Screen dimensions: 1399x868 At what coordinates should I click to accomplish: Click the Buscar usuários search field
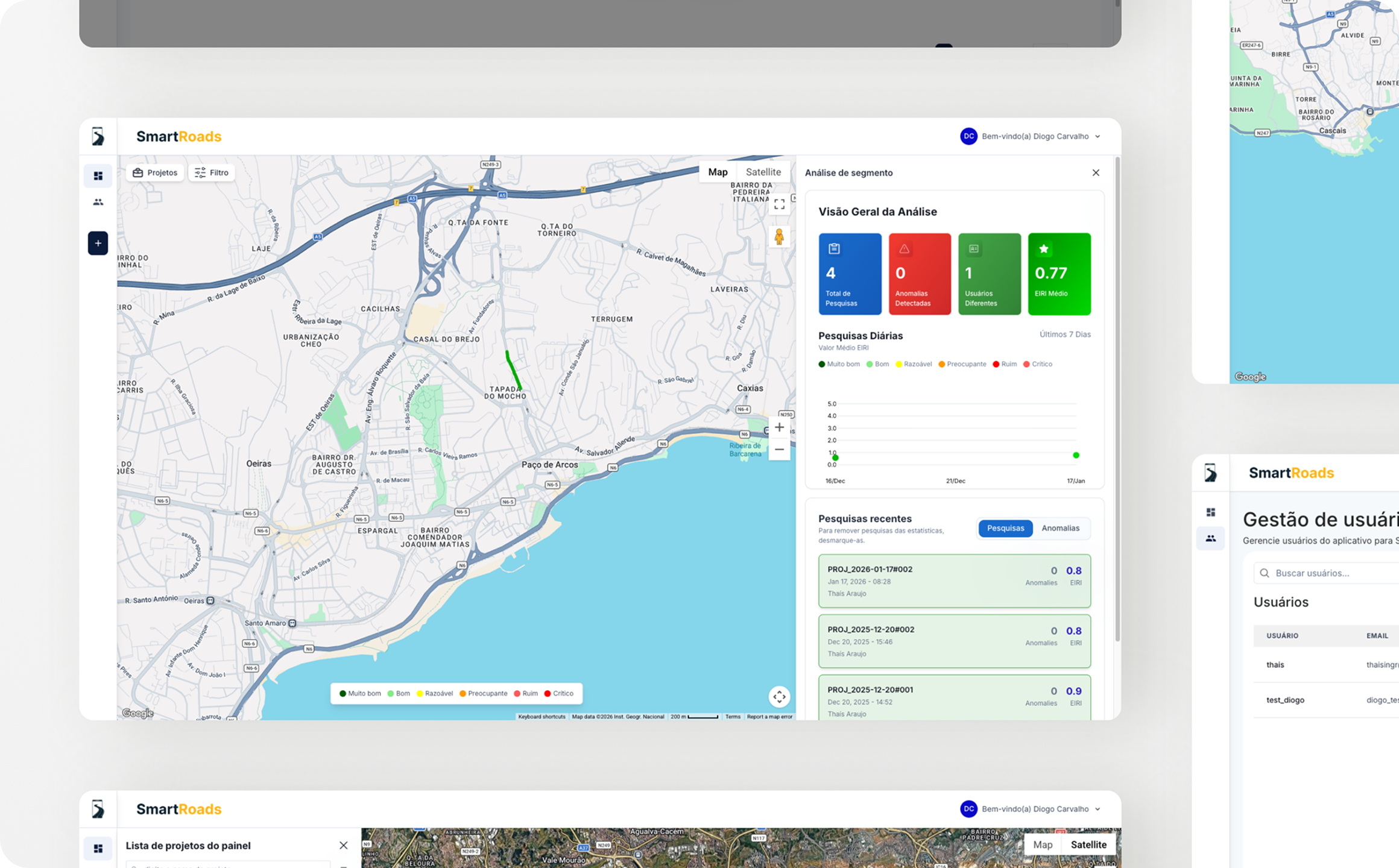(x=1326, y=573)
